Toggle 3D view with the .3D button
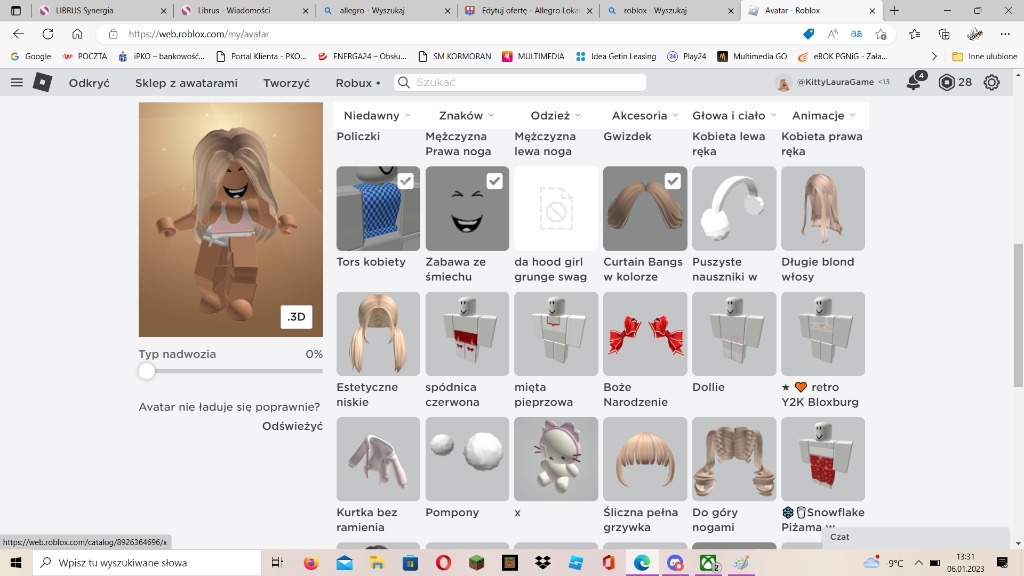The width and height of the screenshot is (1024, 576). (296, 316)
